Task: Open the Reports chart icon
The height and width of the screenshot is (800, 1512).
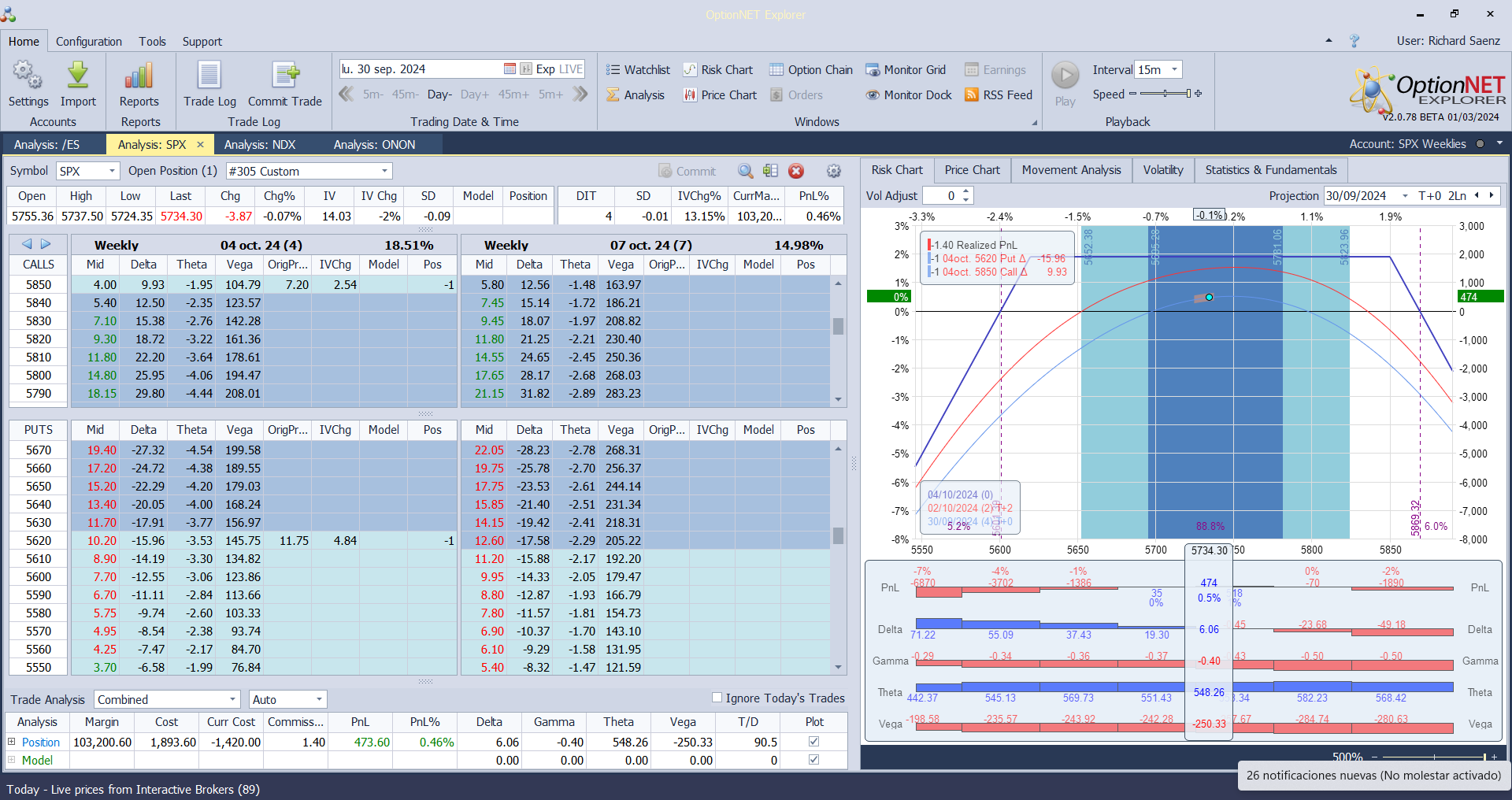Action: click(x=139, y=76)
